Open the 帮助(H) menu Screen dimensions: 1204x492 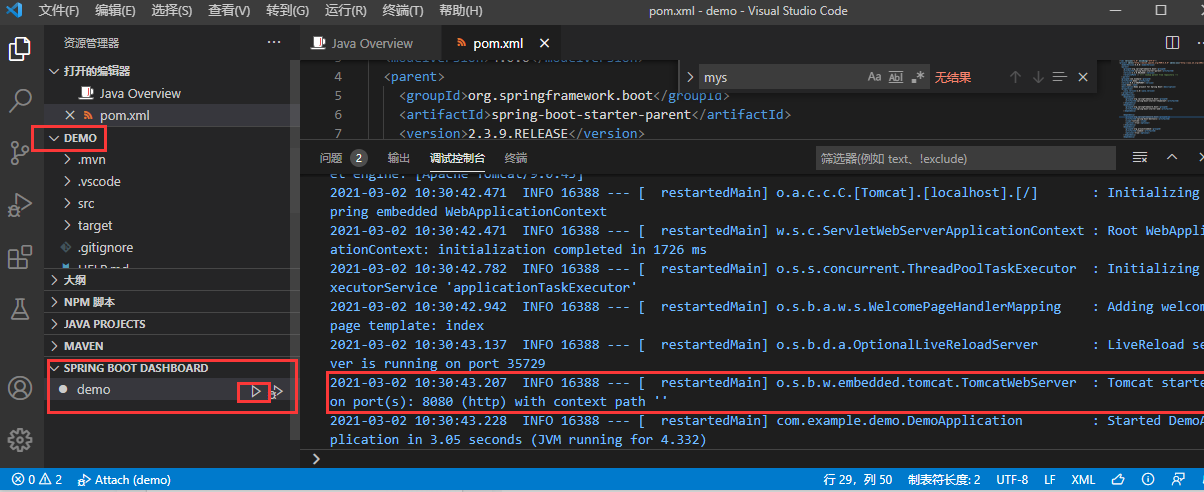[x=459, y=11]
